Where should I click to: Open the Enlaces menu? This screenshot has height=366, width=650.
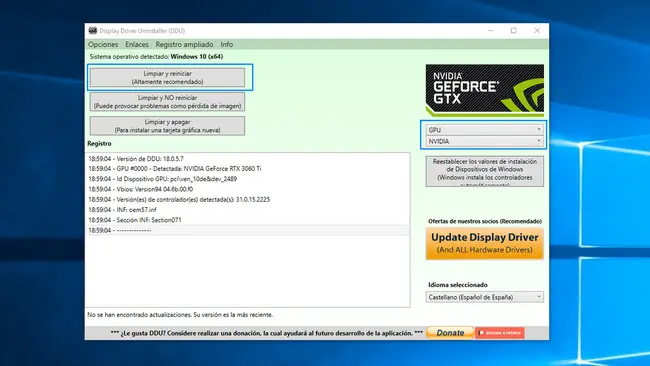tap(137, 44)
